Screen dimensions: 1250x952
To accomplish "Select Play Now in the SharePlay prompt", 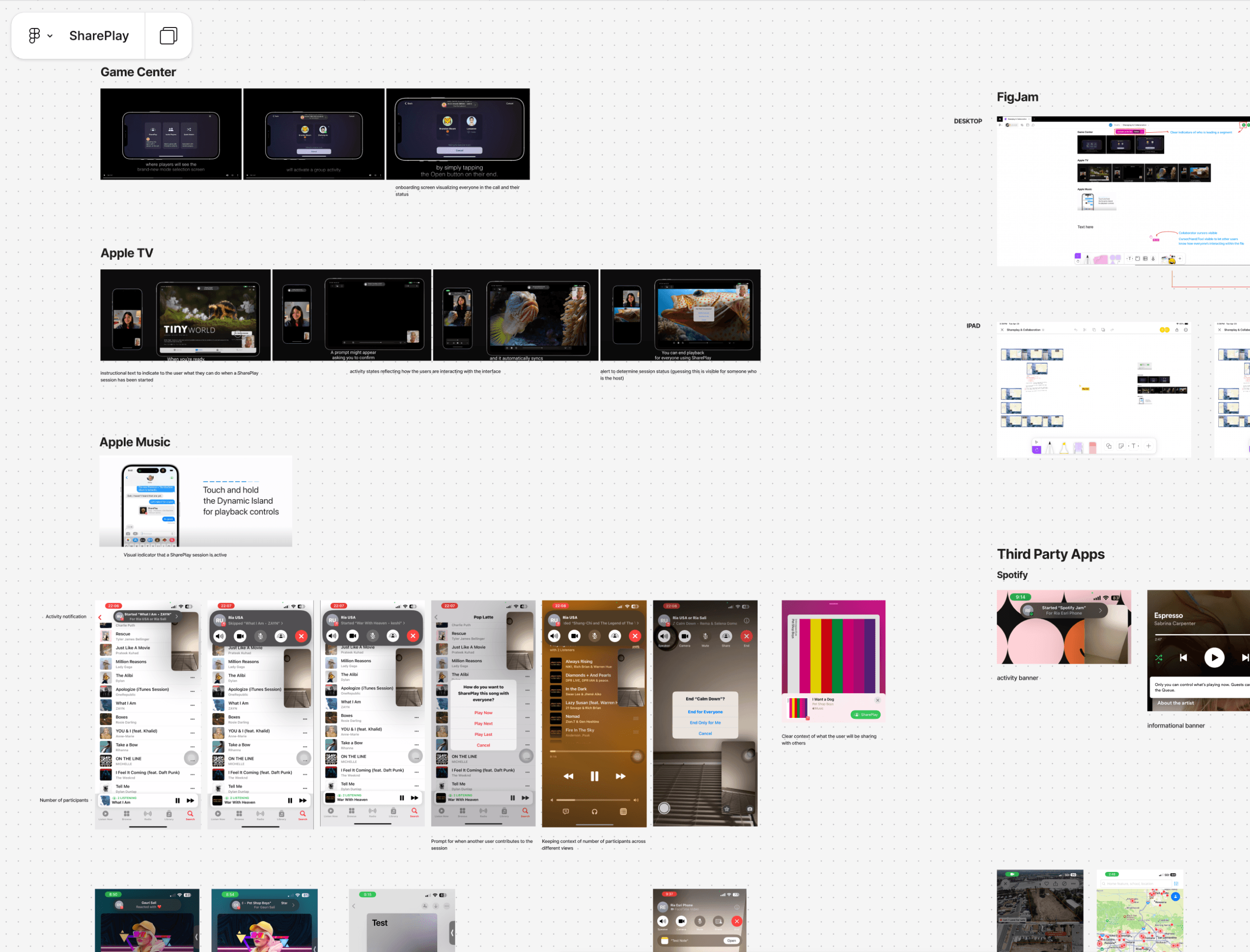I will click(x=483, y=713).
